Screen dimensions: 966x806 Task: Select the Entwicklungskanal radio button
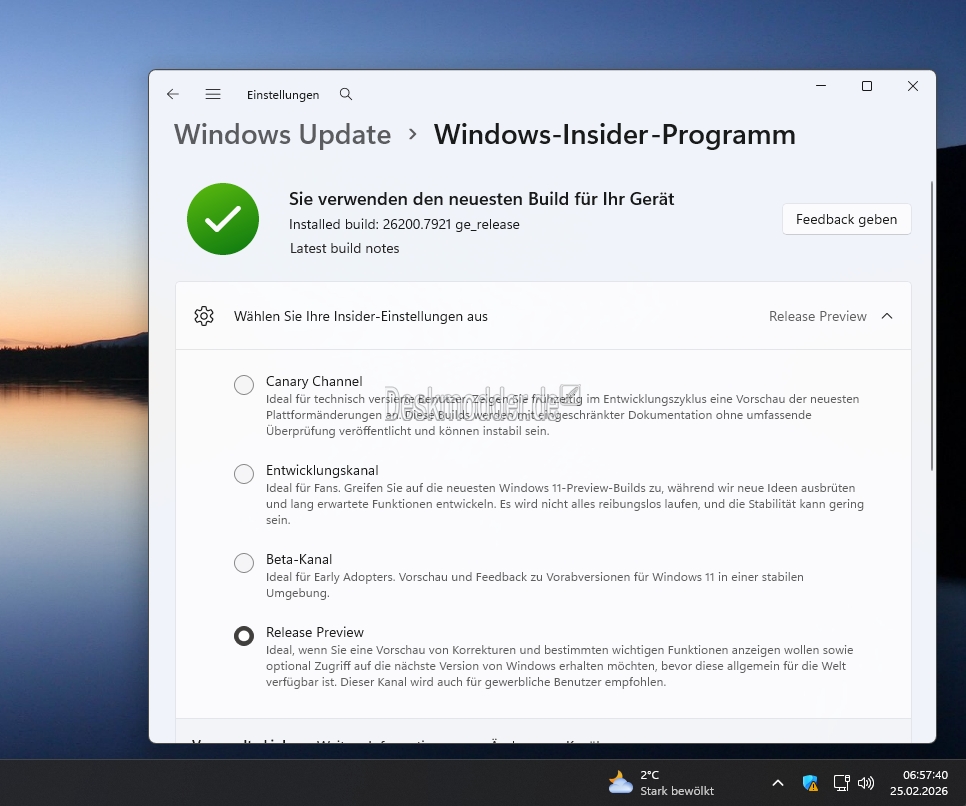tap(244, 474)
